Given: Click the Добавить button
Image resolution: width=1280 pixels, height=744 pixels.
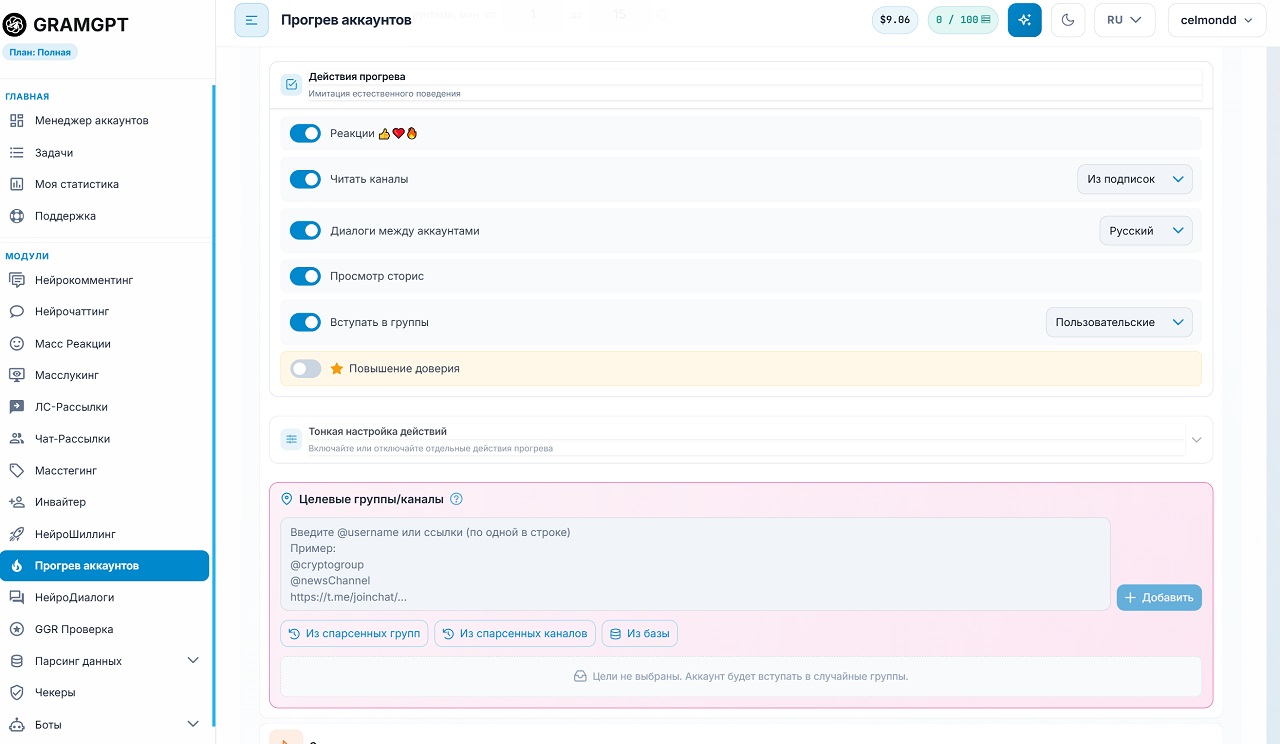Looking at the screenshot, I should point(1159,597).
